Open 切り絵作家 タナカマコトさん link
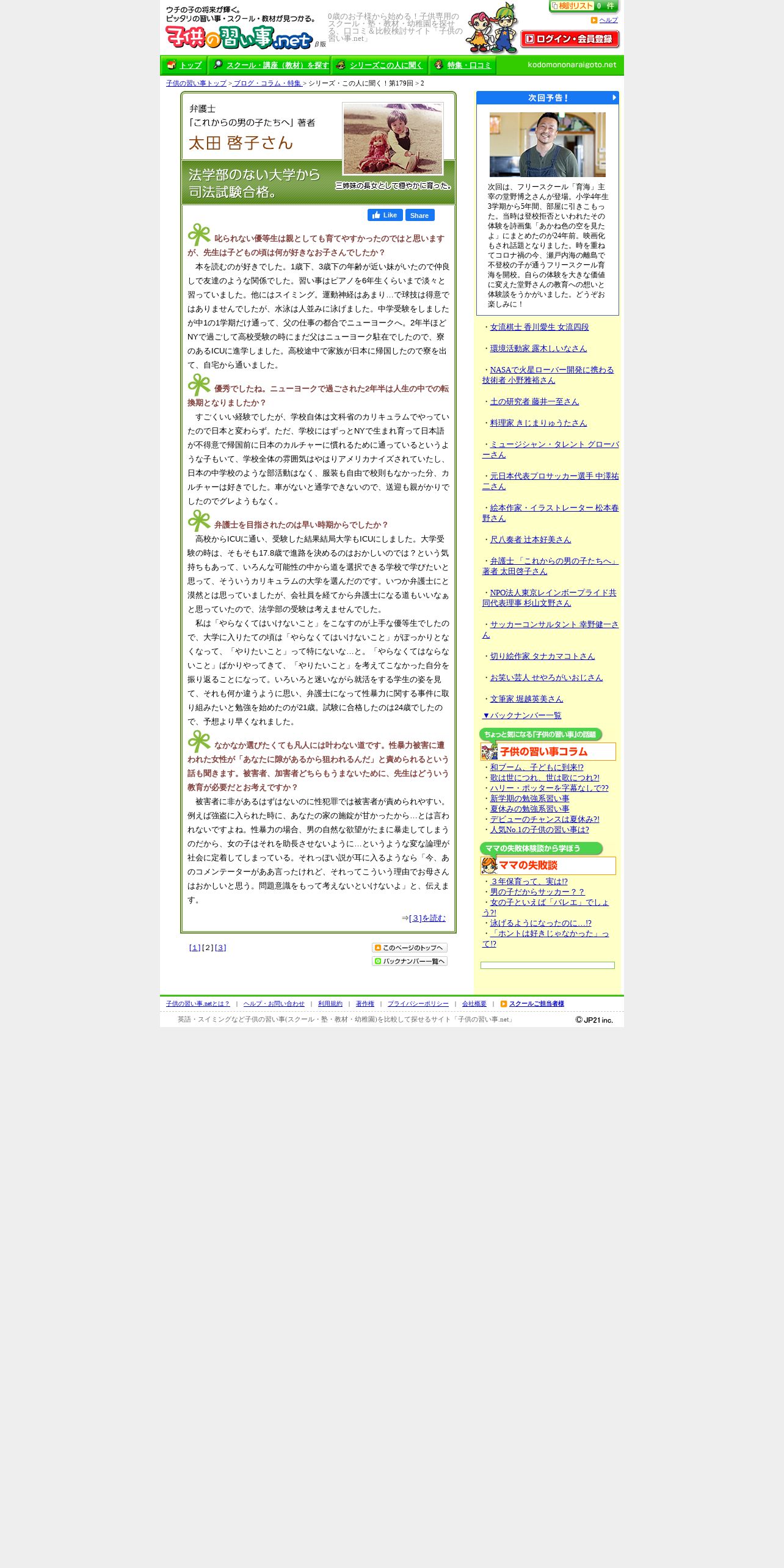This screenshot has height=1568, width=784. 542,656
